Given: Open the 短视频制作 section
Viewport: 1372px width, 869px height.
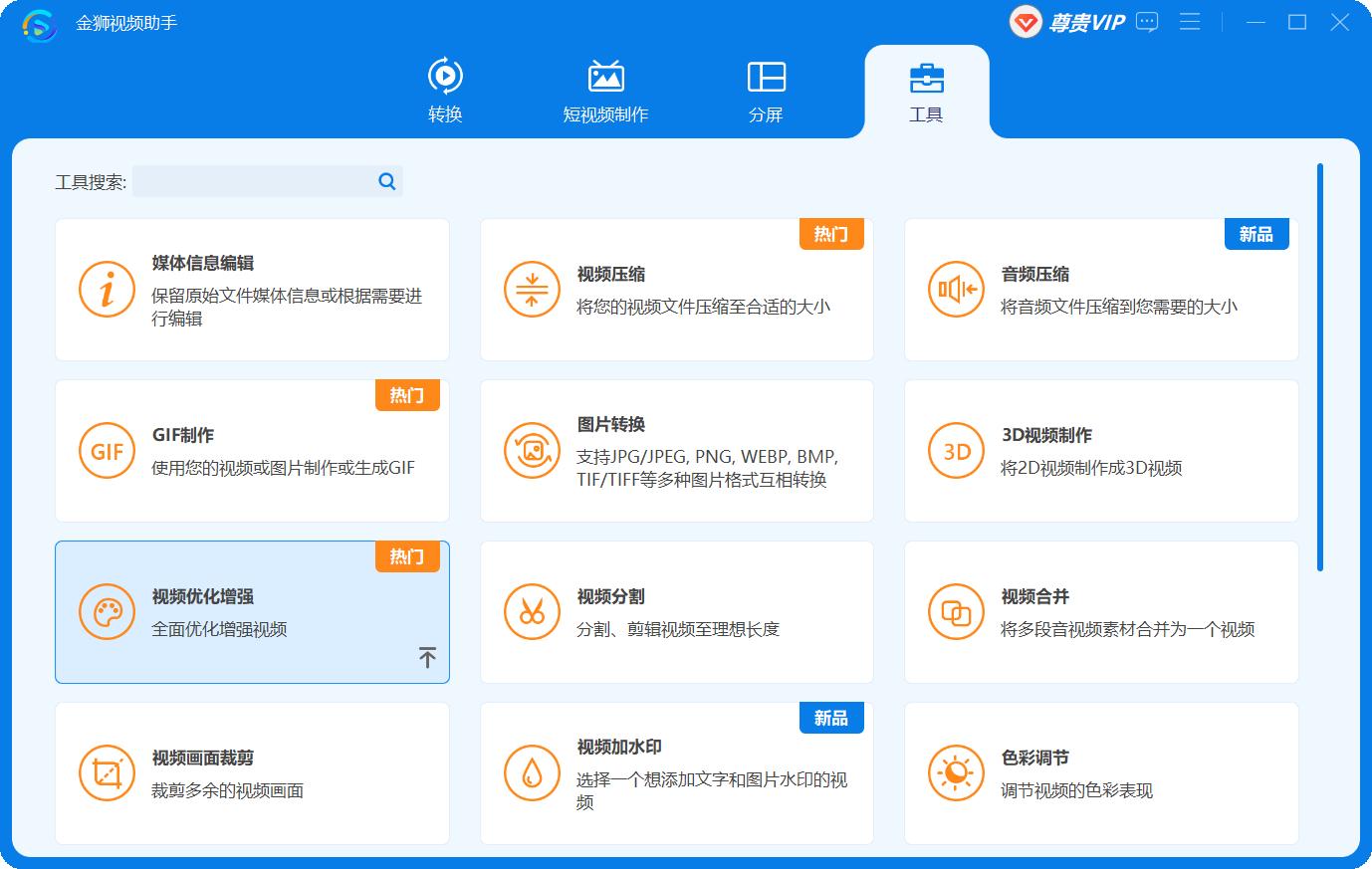Looking at the screenshot, I should (605, 90).
